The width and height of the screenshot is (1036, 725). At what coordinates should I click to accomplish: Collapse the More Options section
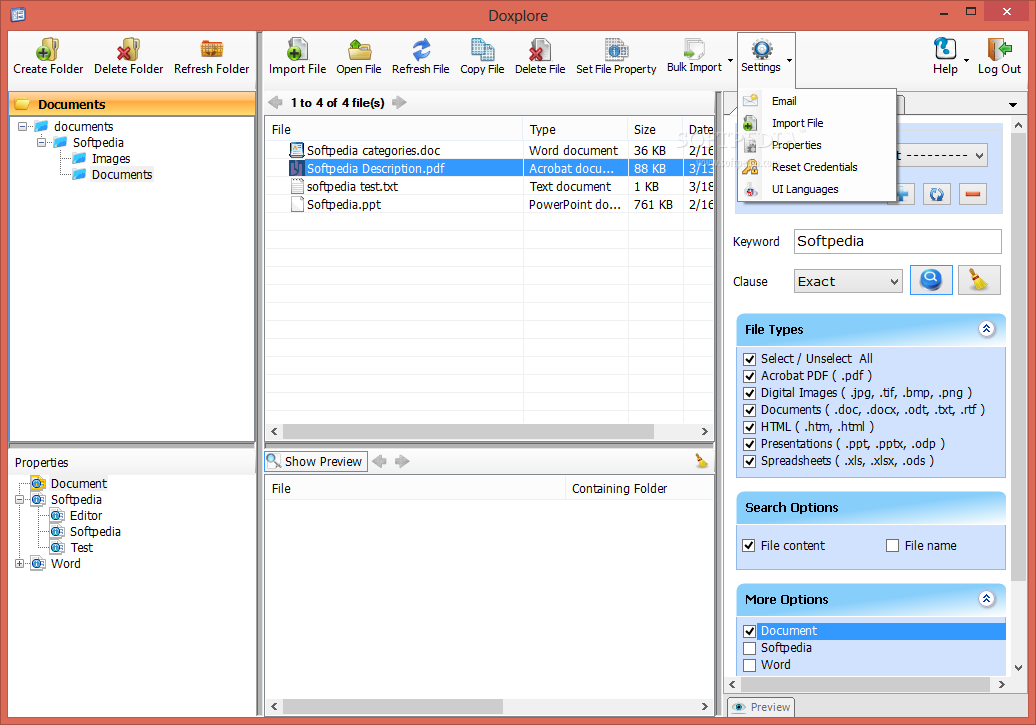986,599
